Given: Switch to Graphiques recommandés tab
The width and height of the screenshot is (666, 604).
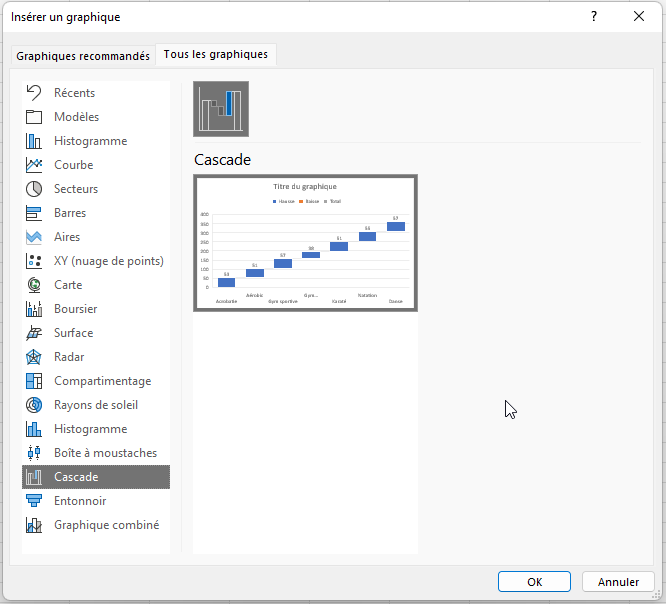Looking at the screenshot, I should pyautogui.click(x=83, y=56).
